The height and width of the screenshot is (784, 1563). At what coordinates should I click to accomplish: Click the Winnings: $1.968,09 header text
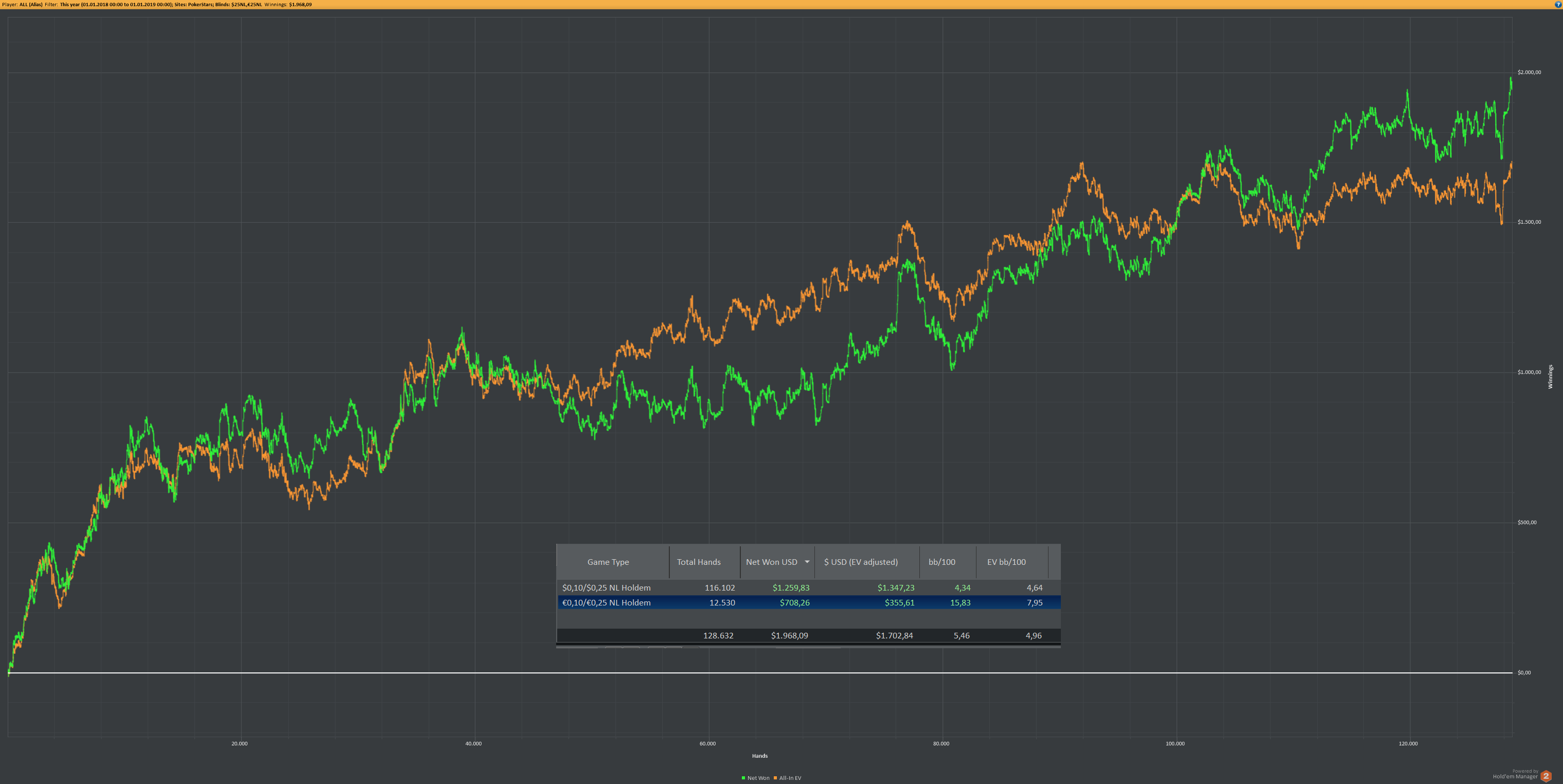288,4
